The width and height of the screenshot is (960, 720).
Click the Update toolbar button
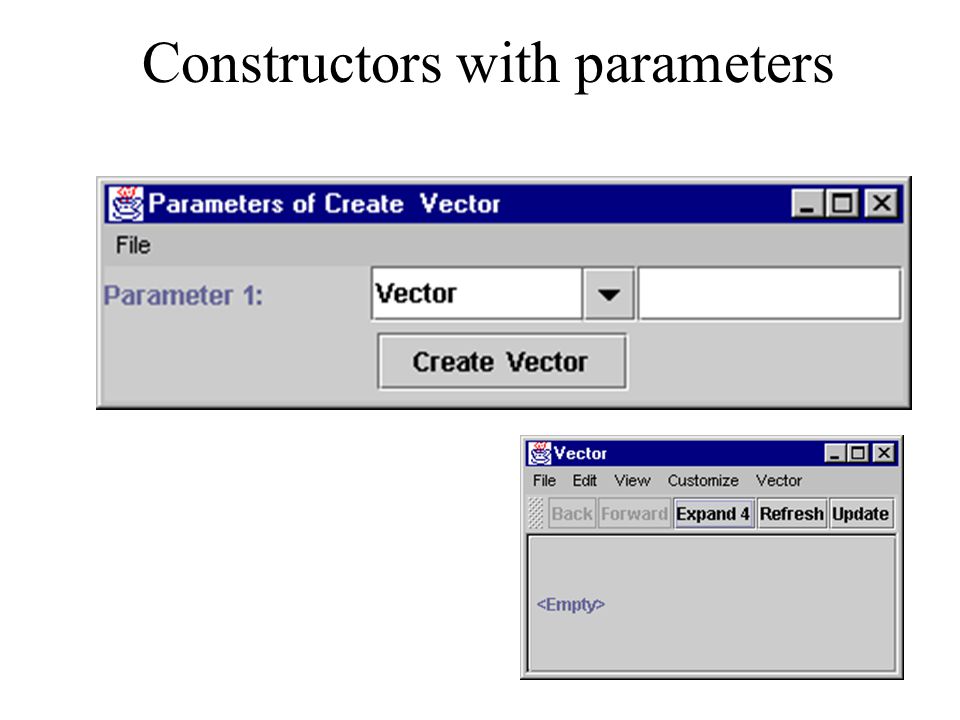(860, 513)
